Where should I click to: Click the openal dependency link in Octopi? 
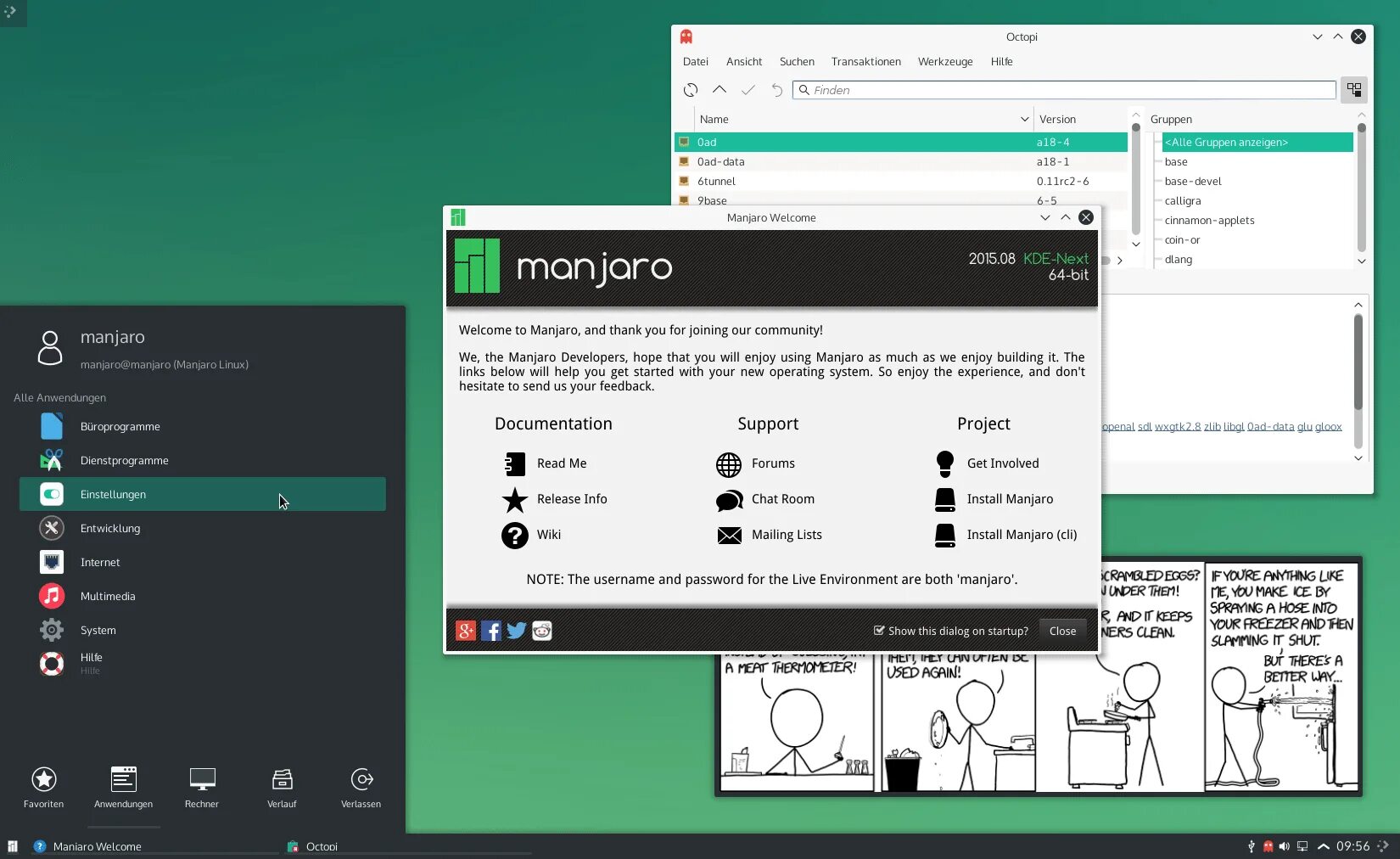[x=1118, y=427]
